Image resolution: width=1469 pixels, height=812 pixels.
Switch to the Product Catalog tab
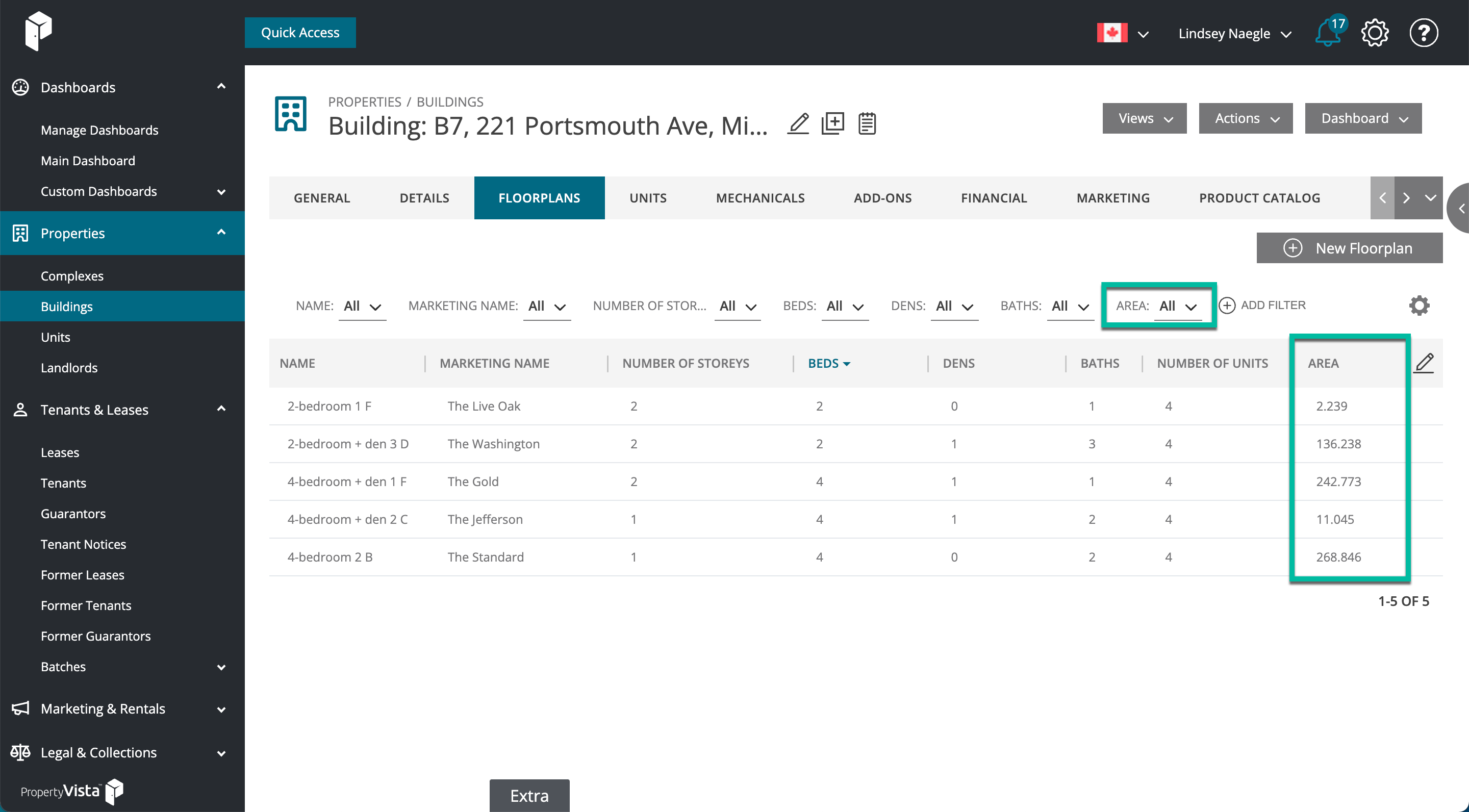coord(1259,198)
